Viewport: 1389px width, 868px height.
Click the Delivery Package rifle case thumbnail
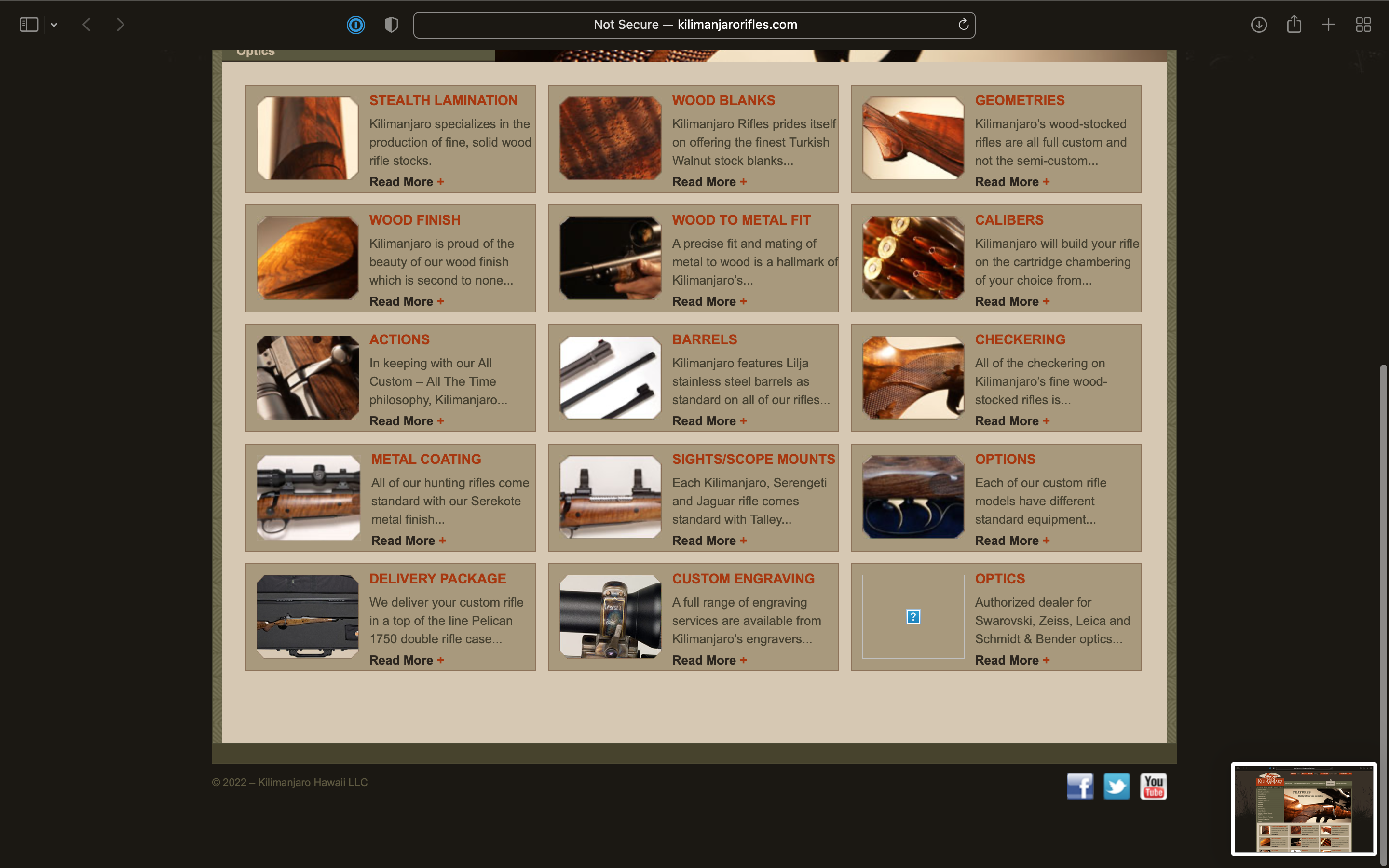pos(308,617)
